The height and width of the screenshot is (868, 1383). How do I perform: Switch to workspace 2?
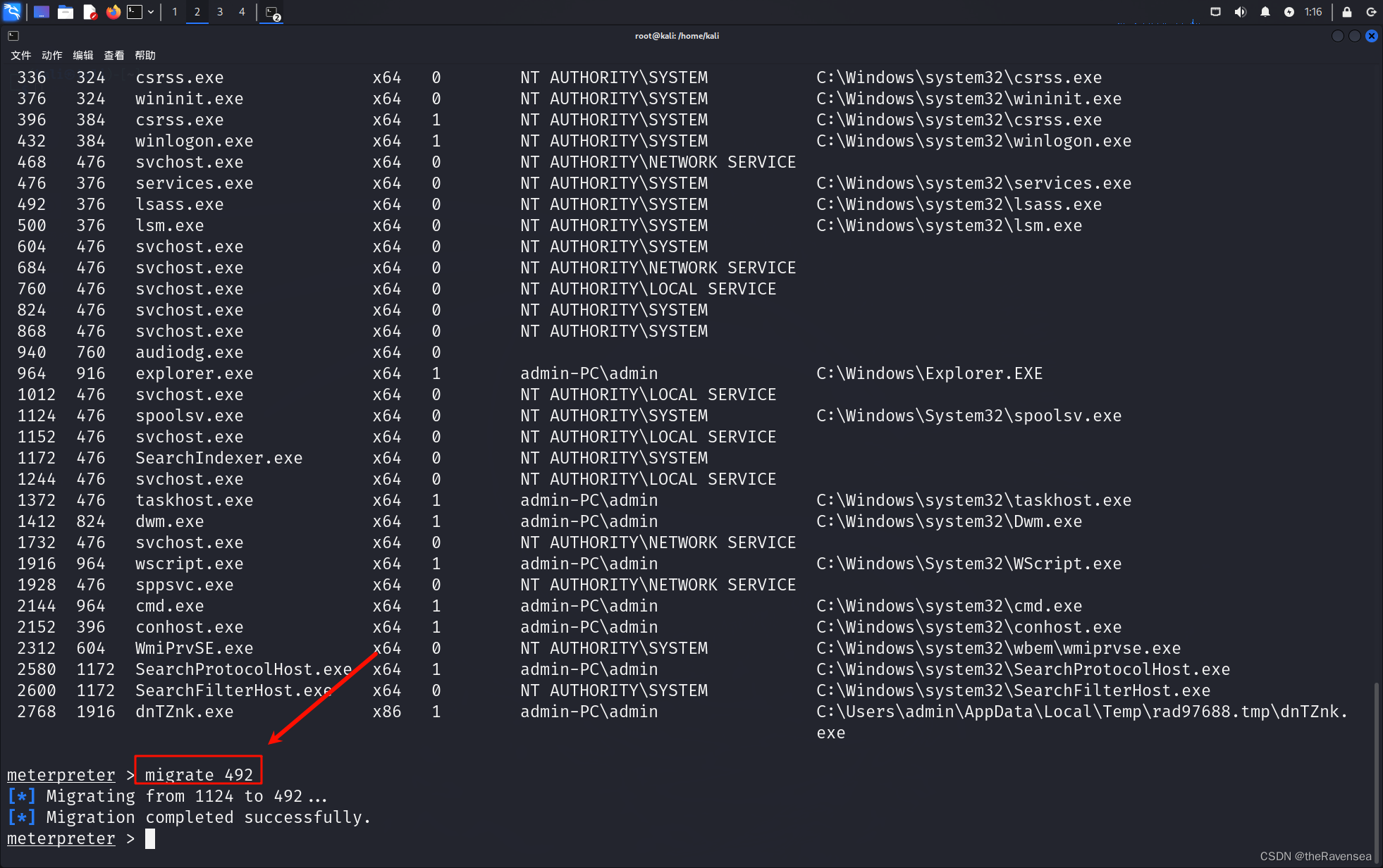pos(197,12)
